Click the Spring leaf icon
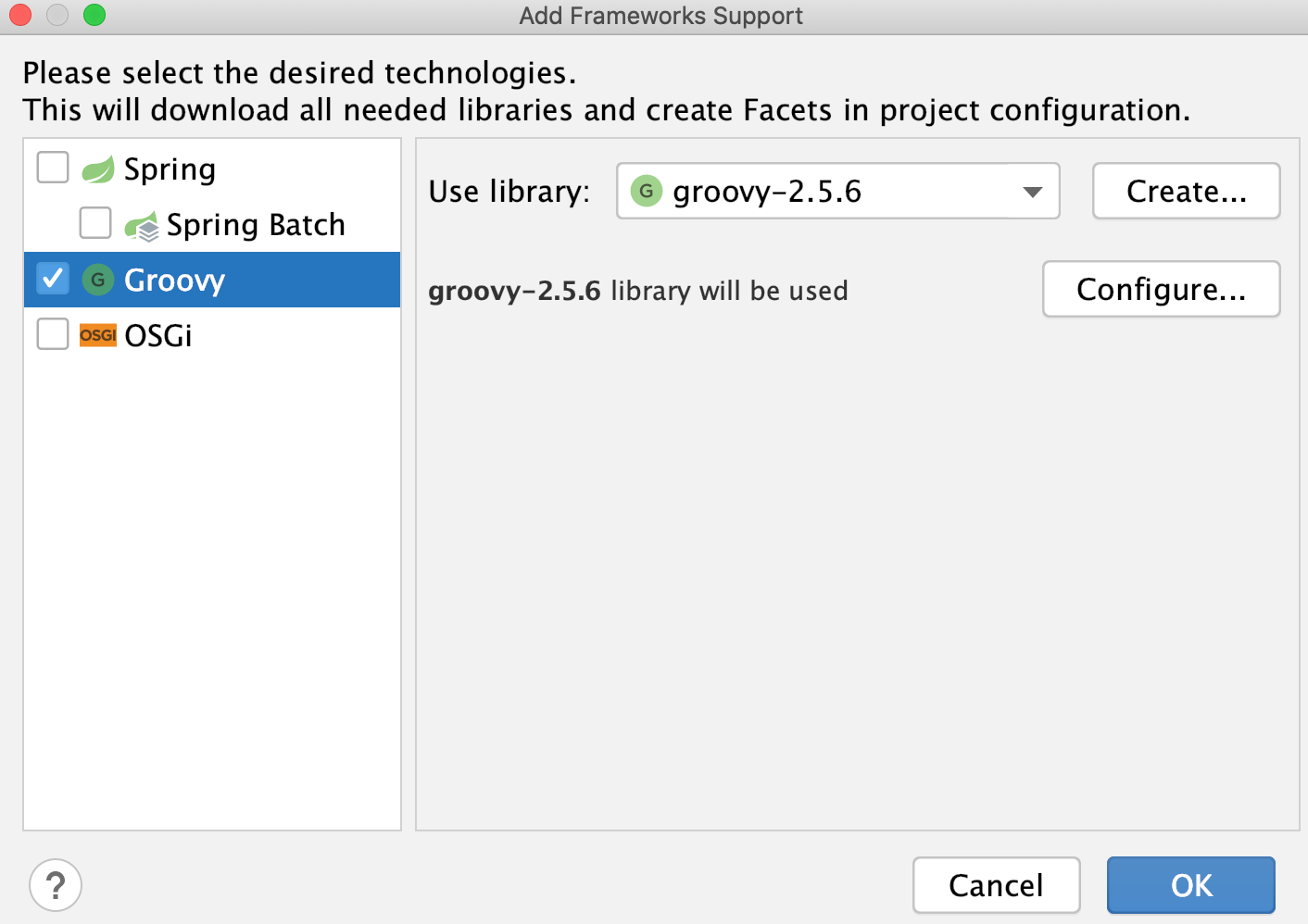Screen dimensions: 1308x924 97,169
